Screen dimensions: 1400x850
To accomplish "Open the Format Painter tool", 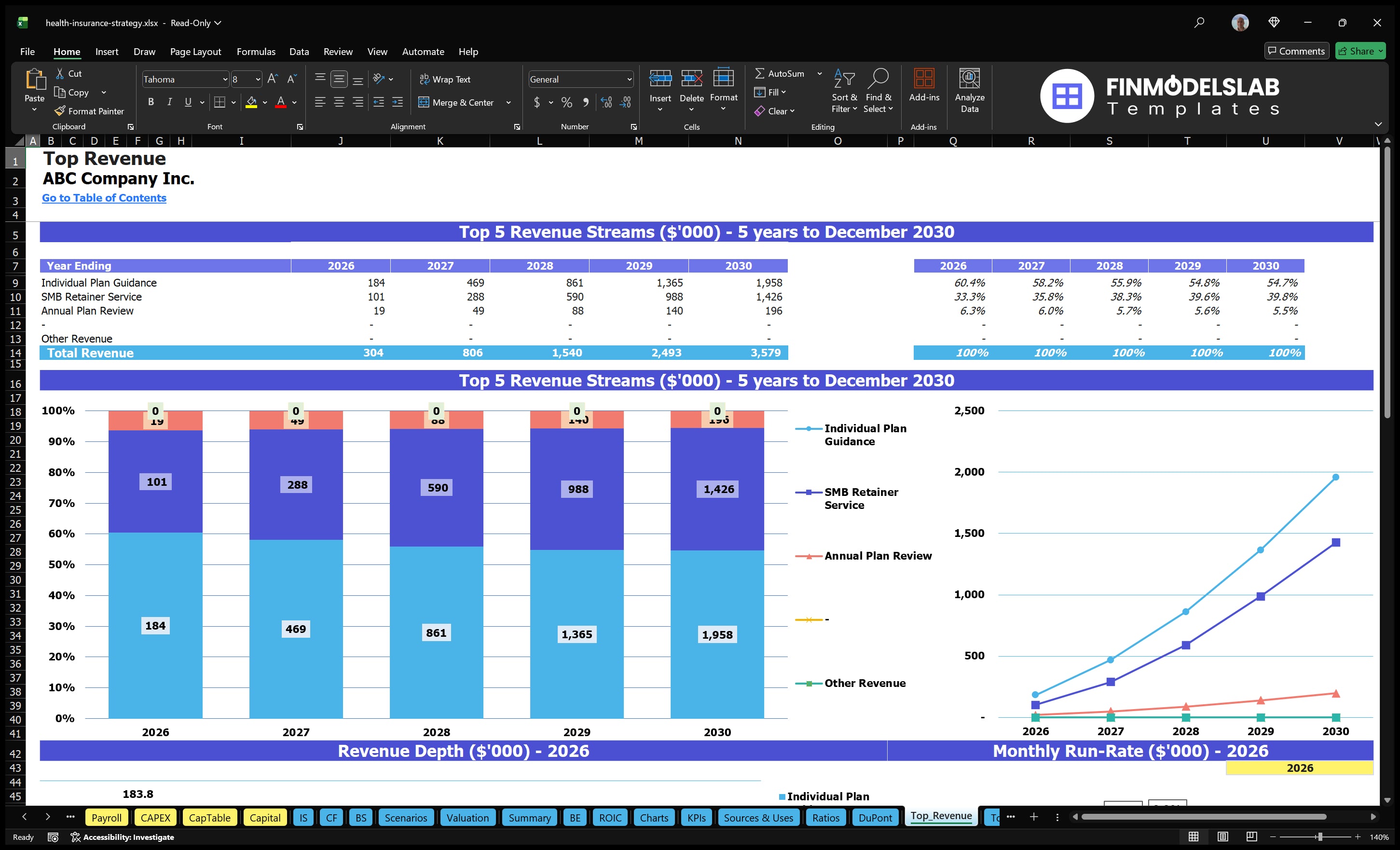I will 89,111.
